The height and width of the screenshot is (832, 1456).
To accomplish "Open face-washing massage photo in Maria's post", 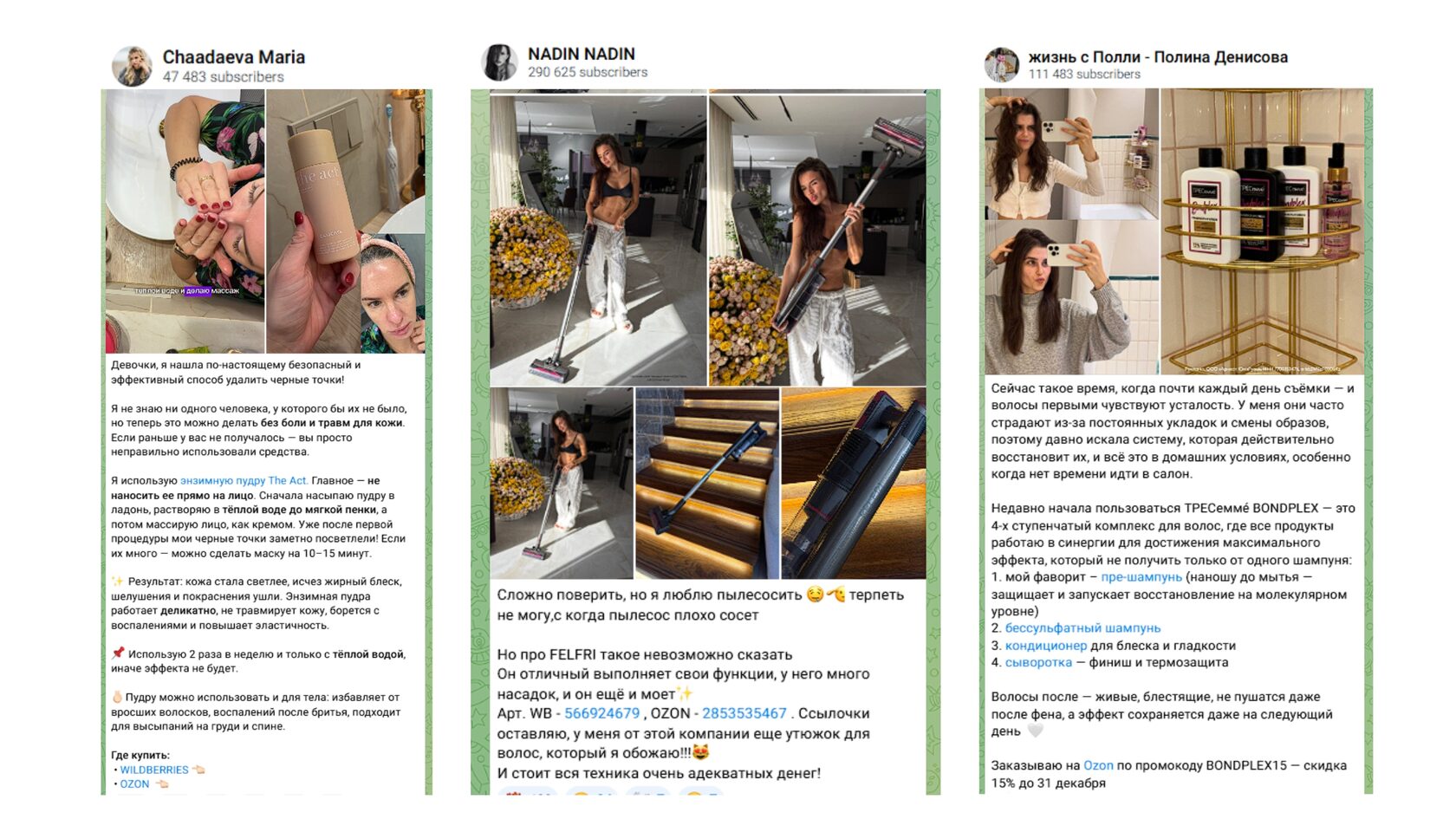I will coord(185,221).
